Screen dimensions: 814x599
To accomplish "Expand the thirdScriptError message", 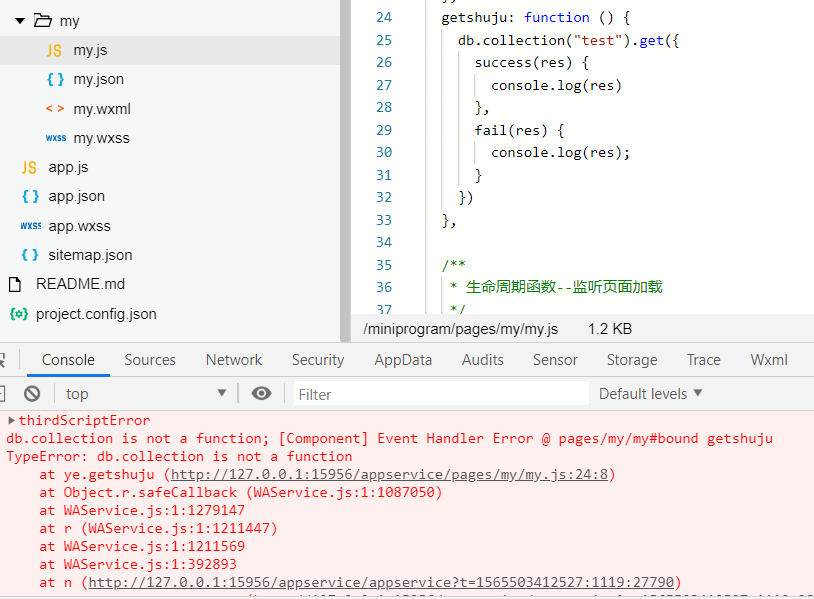I will click(x=11, y=420).
